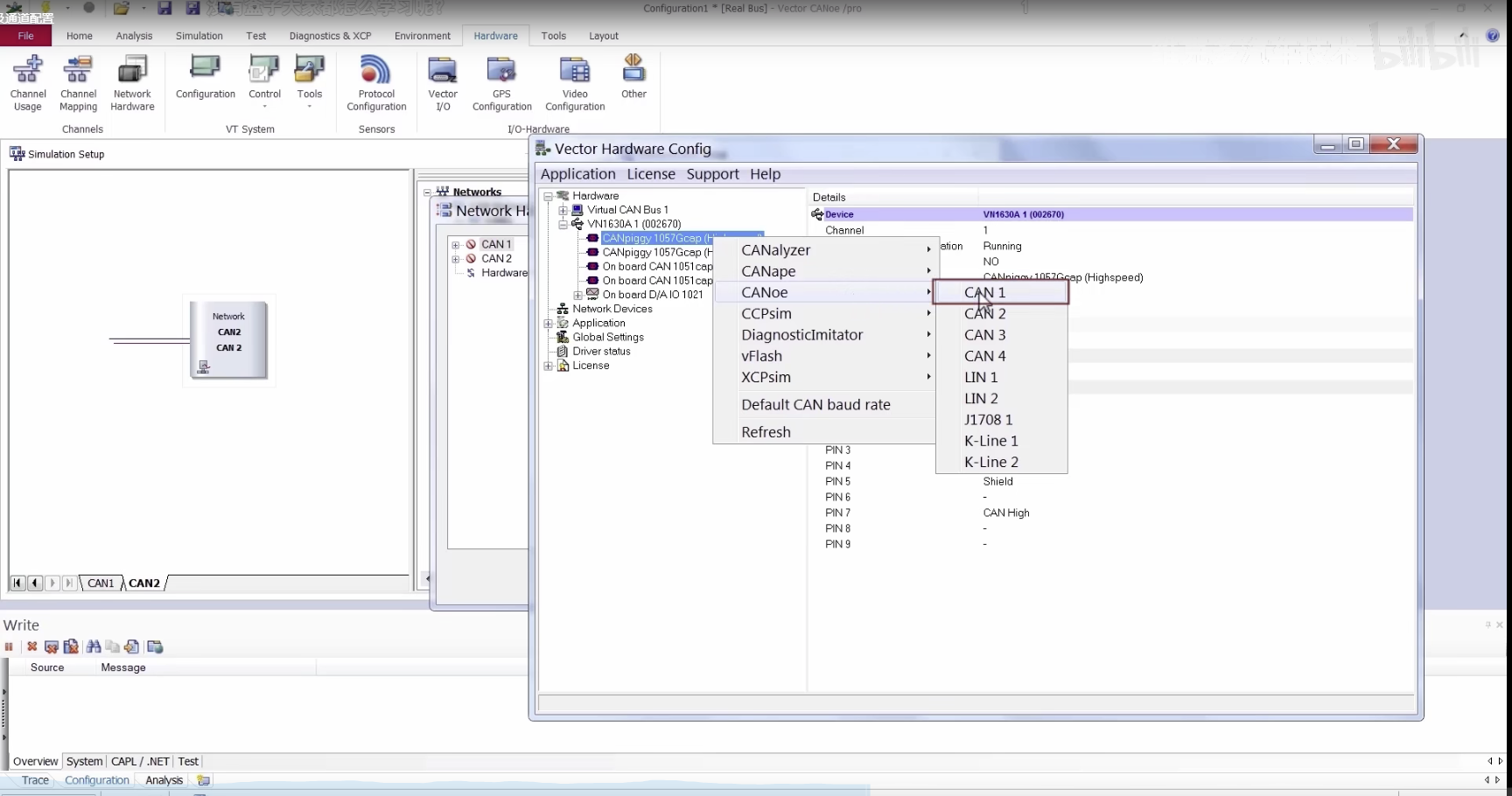
Task: Expand the Application tree node
Action: coord(549,323)
